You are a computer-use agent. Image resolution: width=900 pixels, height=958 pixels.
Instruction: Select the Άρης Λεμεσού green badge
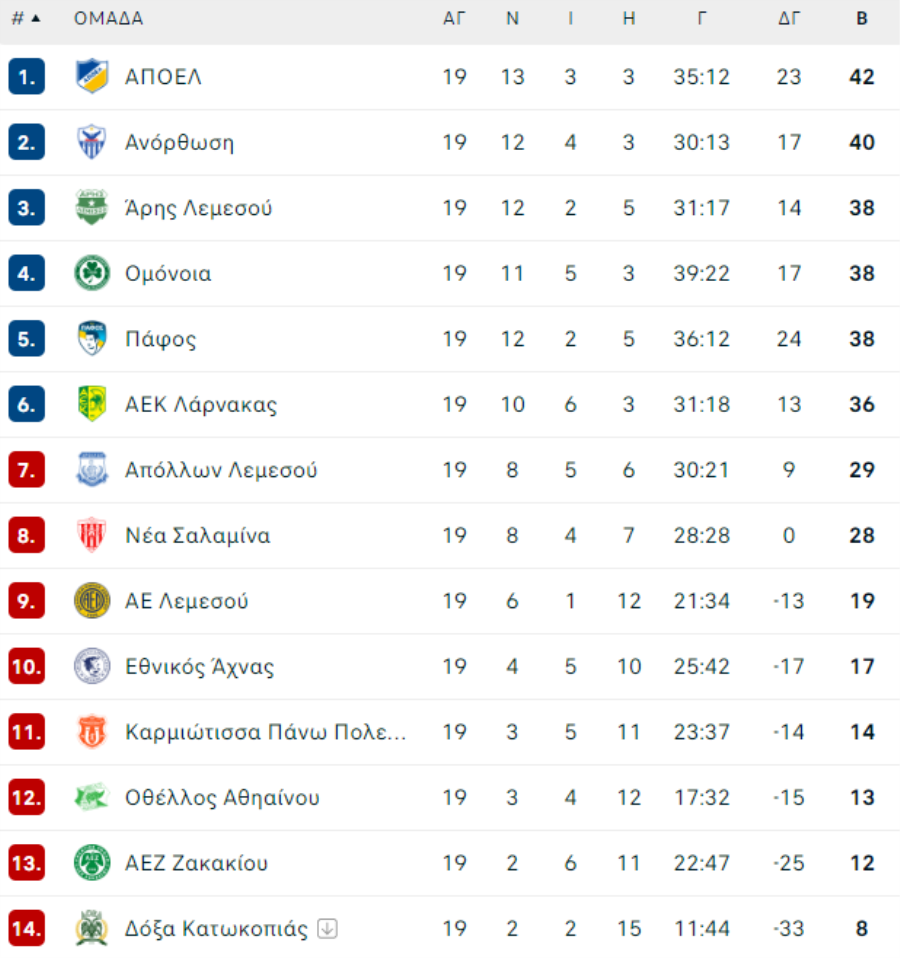(x=92, y=207)
